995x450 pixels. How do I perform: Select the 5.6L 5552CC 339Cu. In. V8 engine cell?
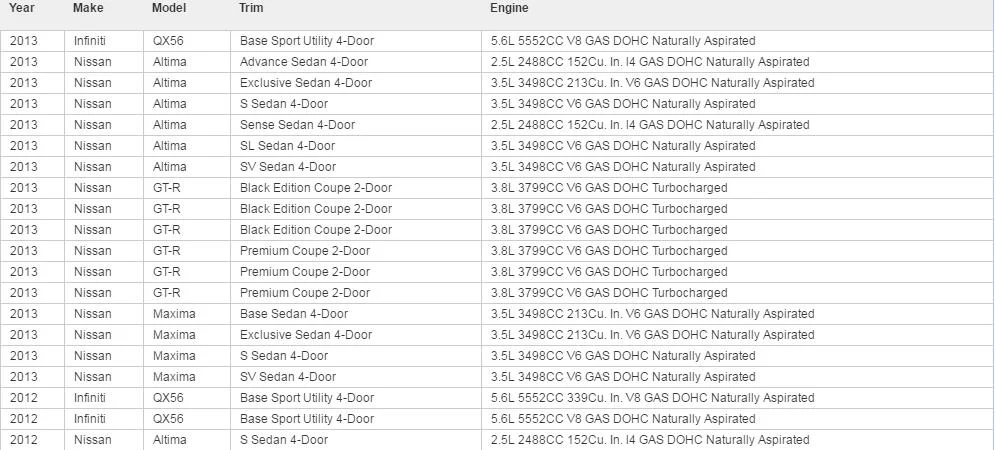[x=737, y=398]
